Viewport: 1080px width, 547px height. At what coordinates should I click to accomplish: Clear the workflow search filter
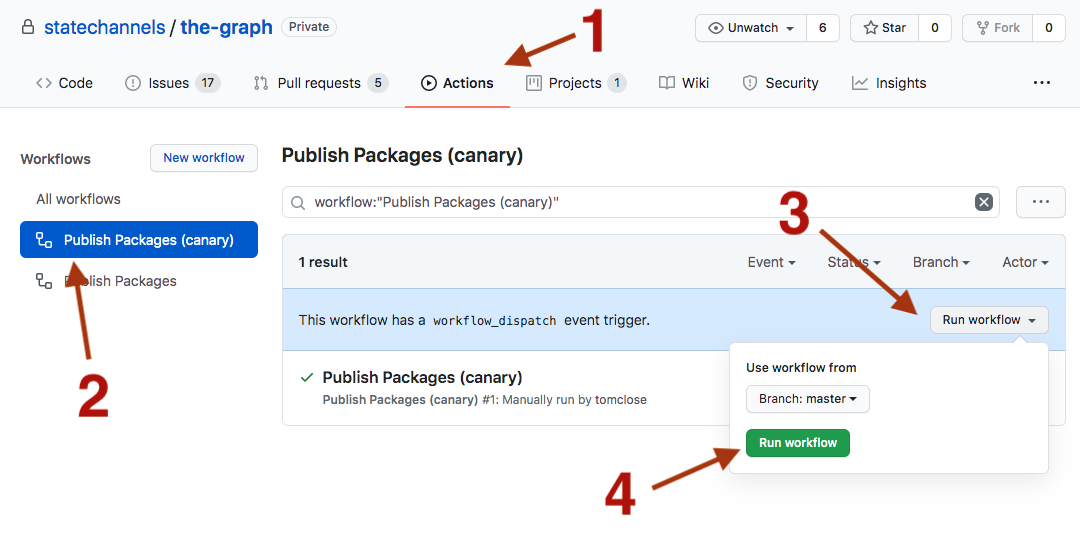[x=984, y=202]
